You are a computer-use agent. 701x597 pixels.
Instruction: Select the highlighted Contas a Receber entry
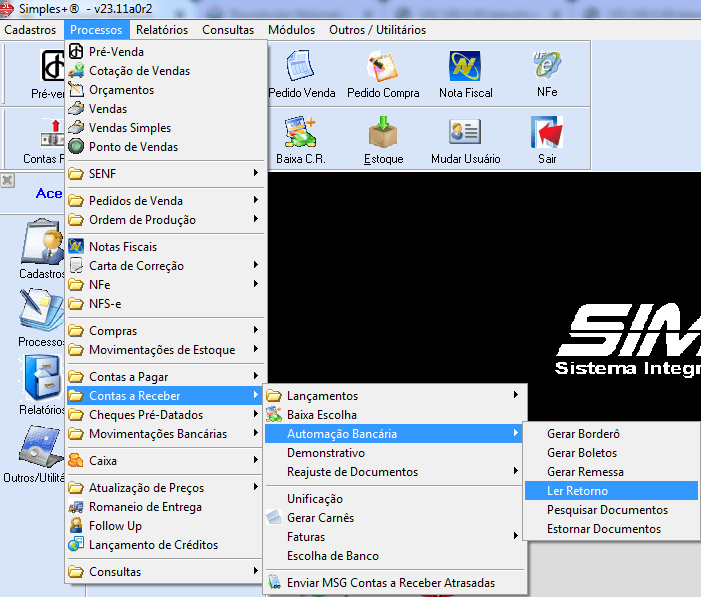pyautogui.click(x=166, y=396)
